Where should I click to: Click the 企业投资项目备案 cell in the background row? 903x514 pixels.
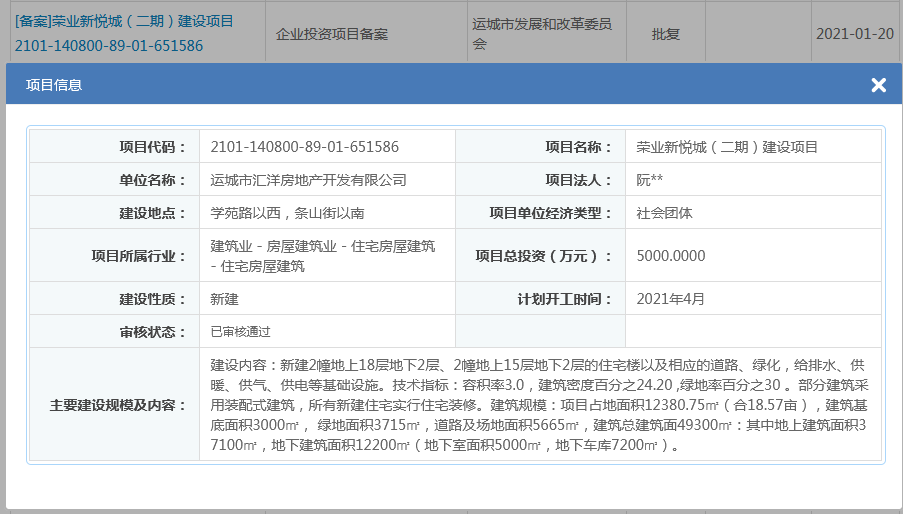(332, 34)
